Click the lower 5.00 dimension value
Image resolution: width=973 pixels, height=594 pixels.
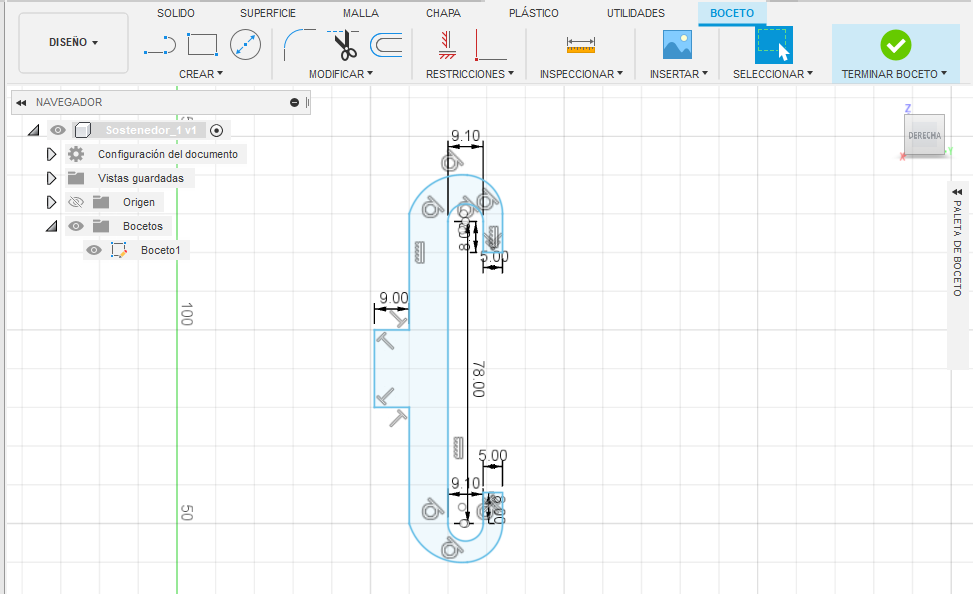[x=493, y=456]
